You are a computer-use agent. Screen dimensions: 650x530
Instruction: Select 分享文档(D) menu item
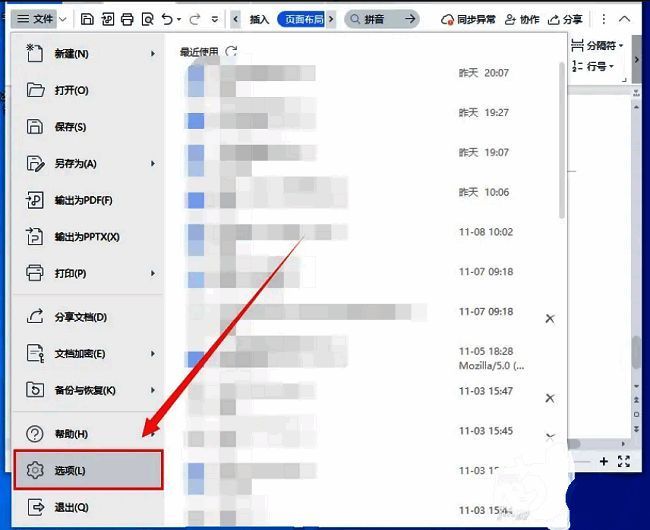coord(88,317)
